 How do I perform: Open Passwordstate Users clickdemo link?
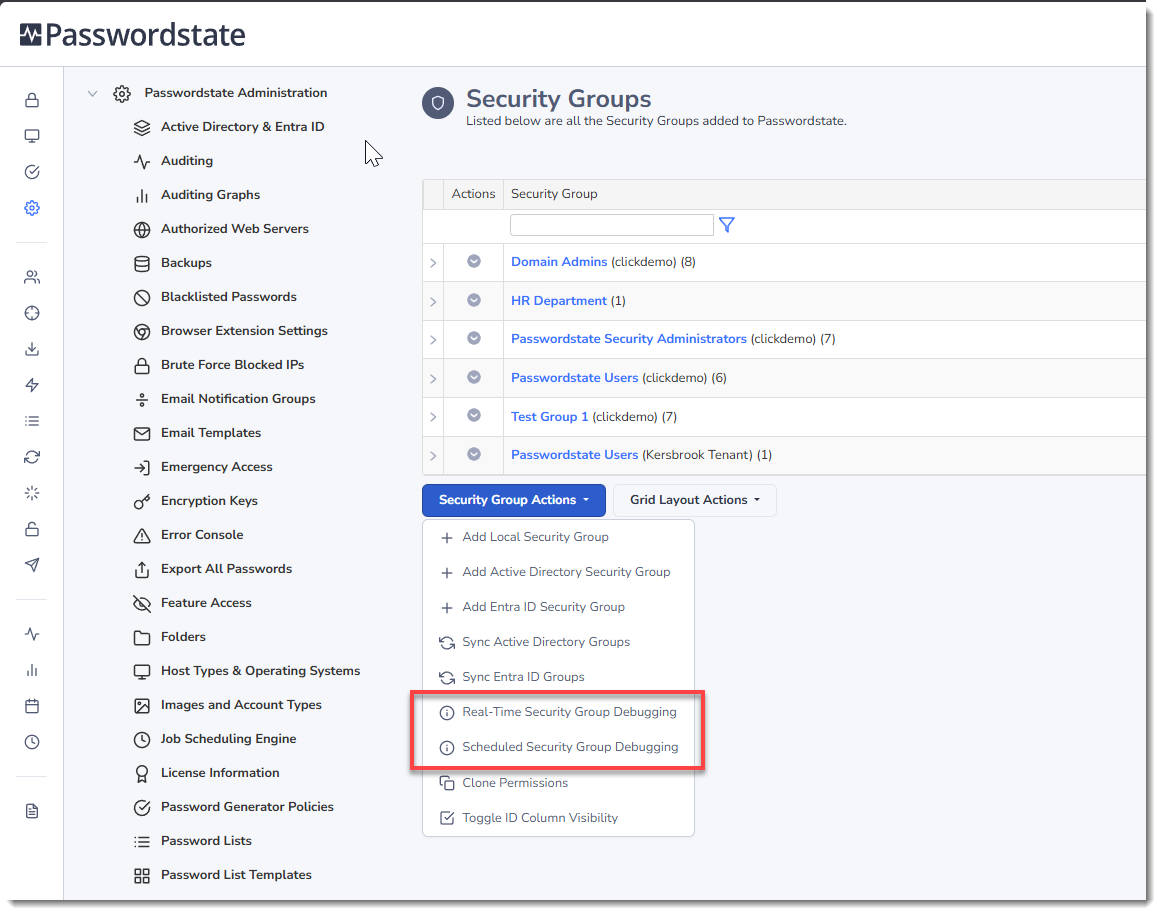click(575, 378)
